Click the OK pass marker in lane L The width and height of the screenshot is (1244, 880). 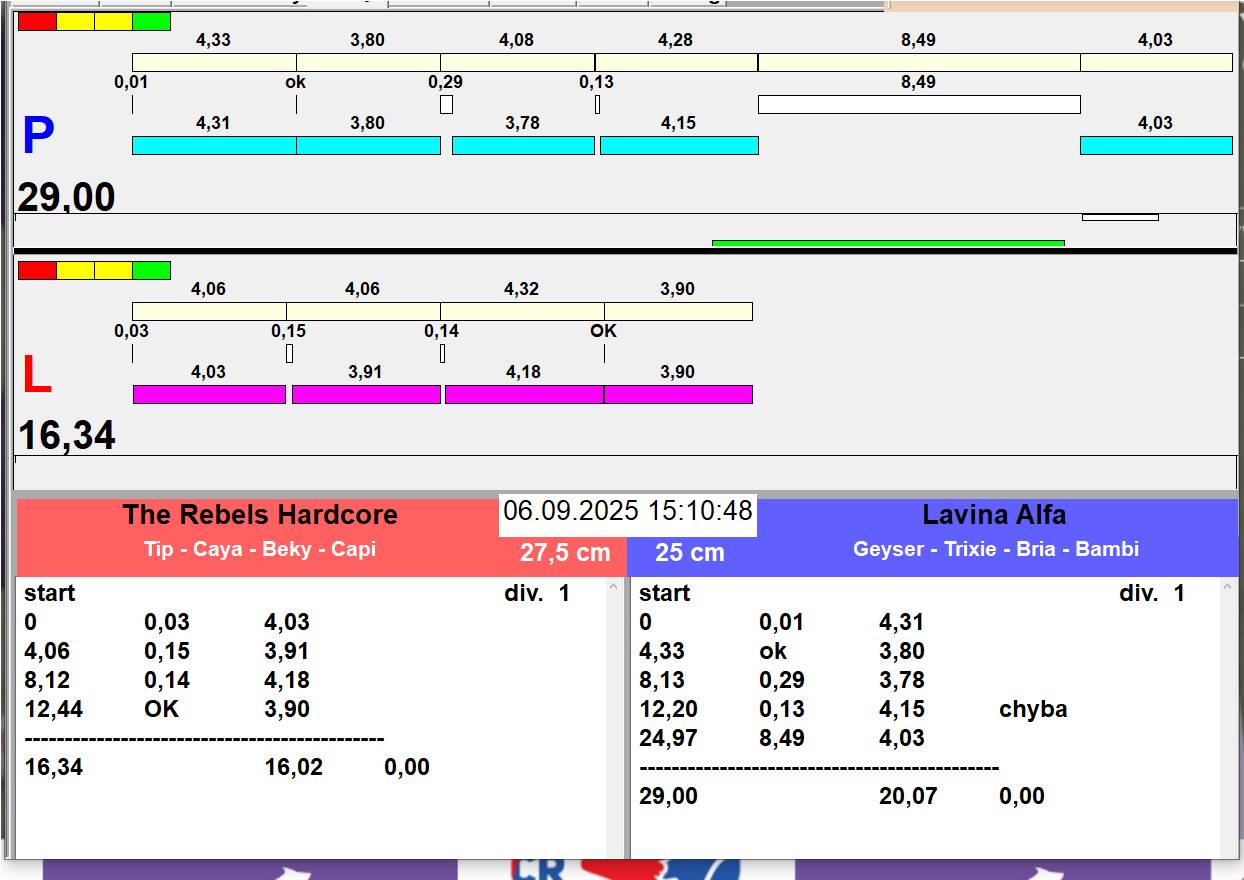(x=603, y=331)
